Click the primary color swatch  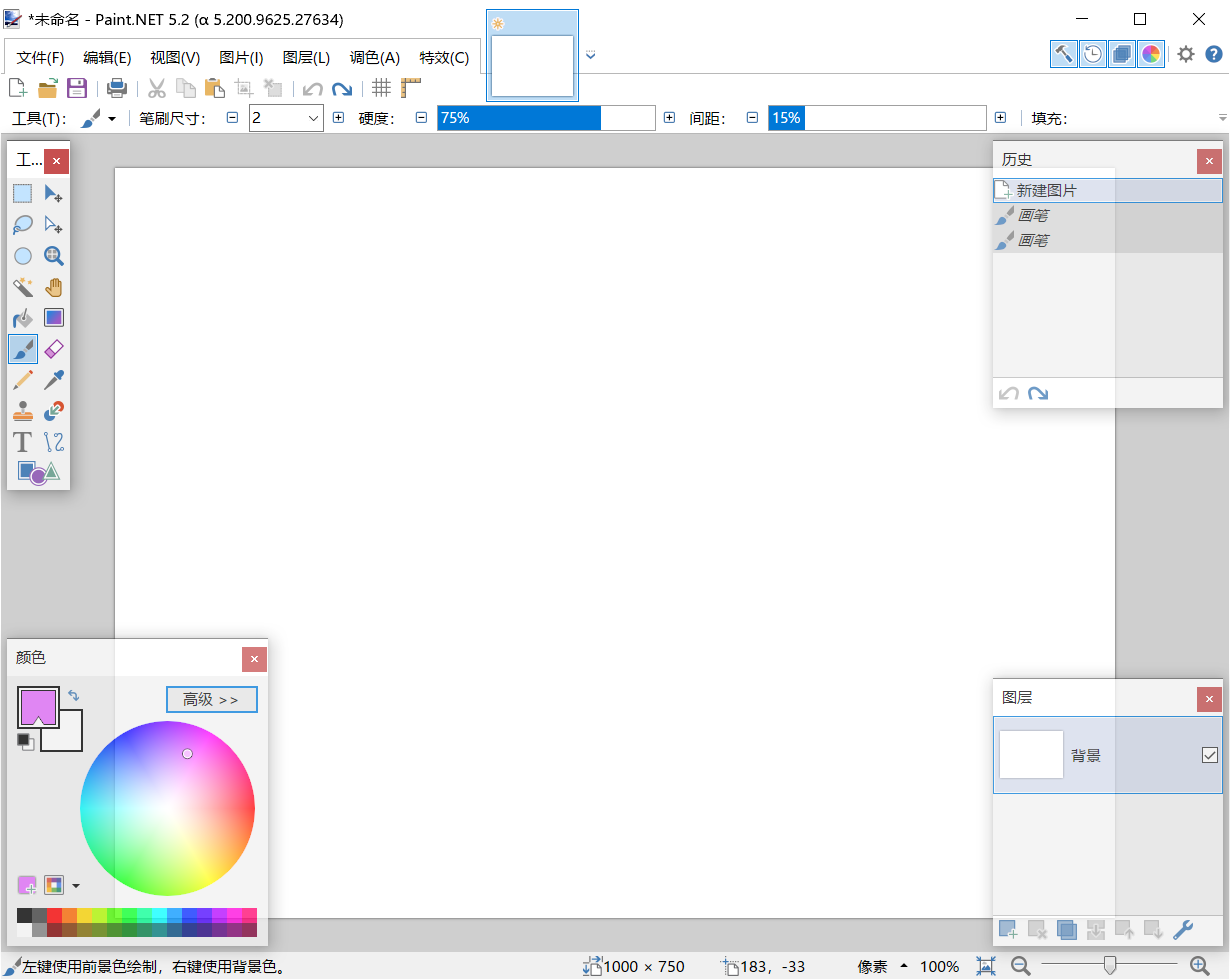pyautogui.click(x=38, y=706)
